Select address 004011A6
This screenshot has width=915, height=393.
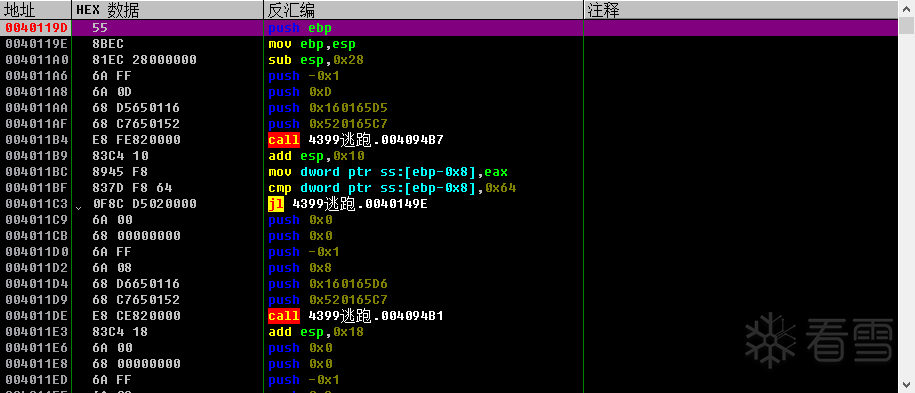coord(36,76)
